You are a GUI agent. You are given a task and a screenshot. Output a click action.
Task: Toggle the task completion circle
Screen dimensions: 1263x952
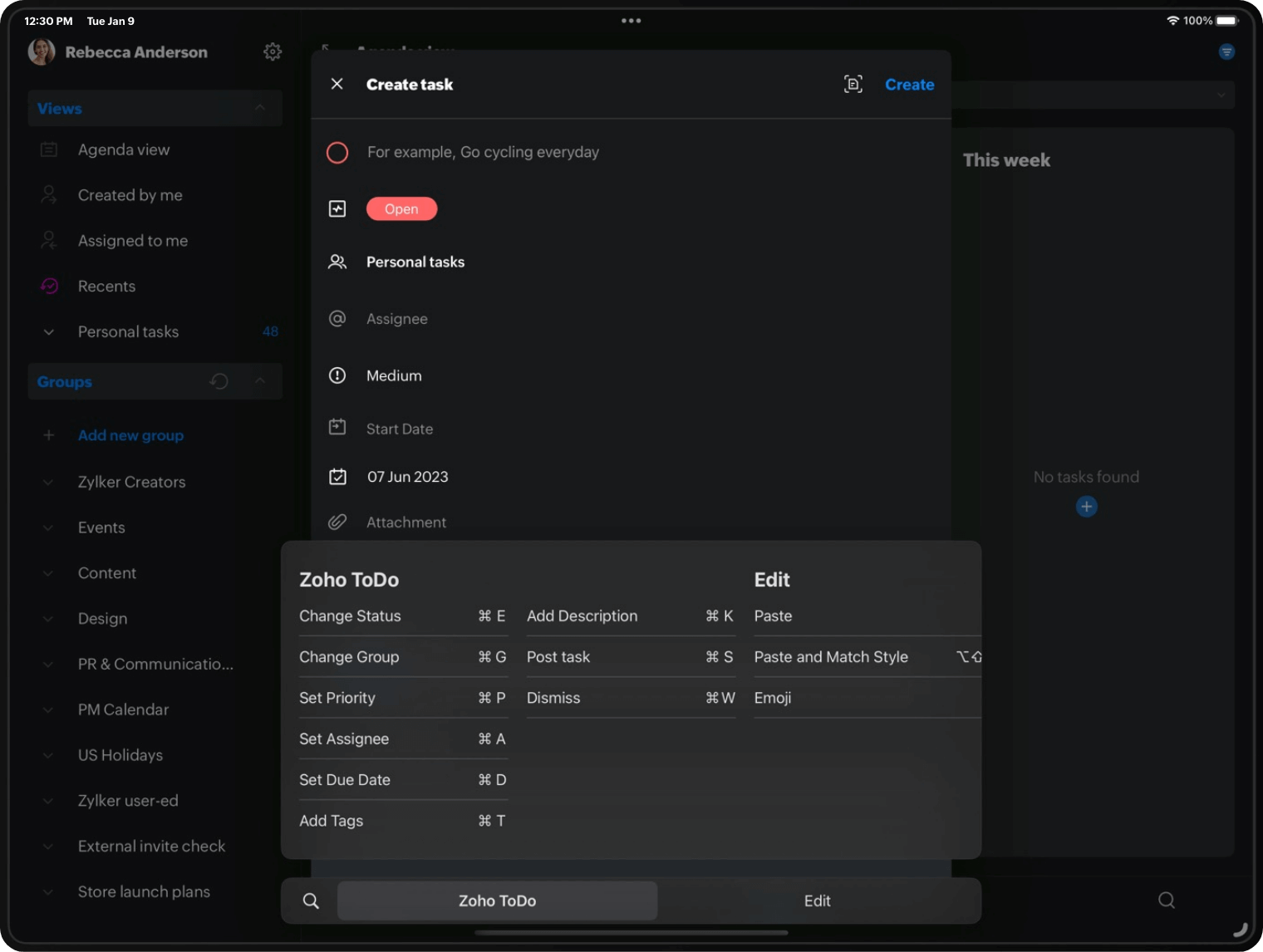click(337, 153)
